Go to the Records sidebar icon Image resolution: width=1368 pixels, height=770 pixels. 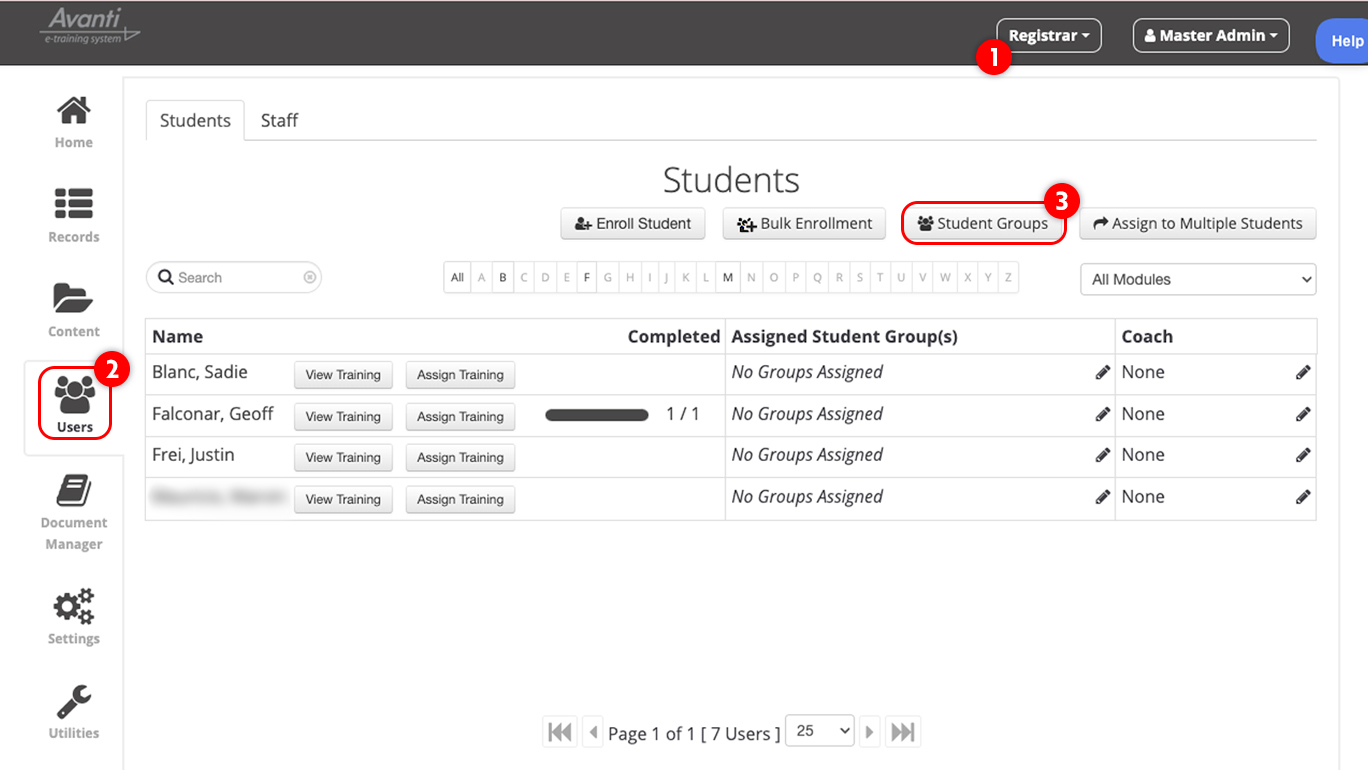pos(74,204)
